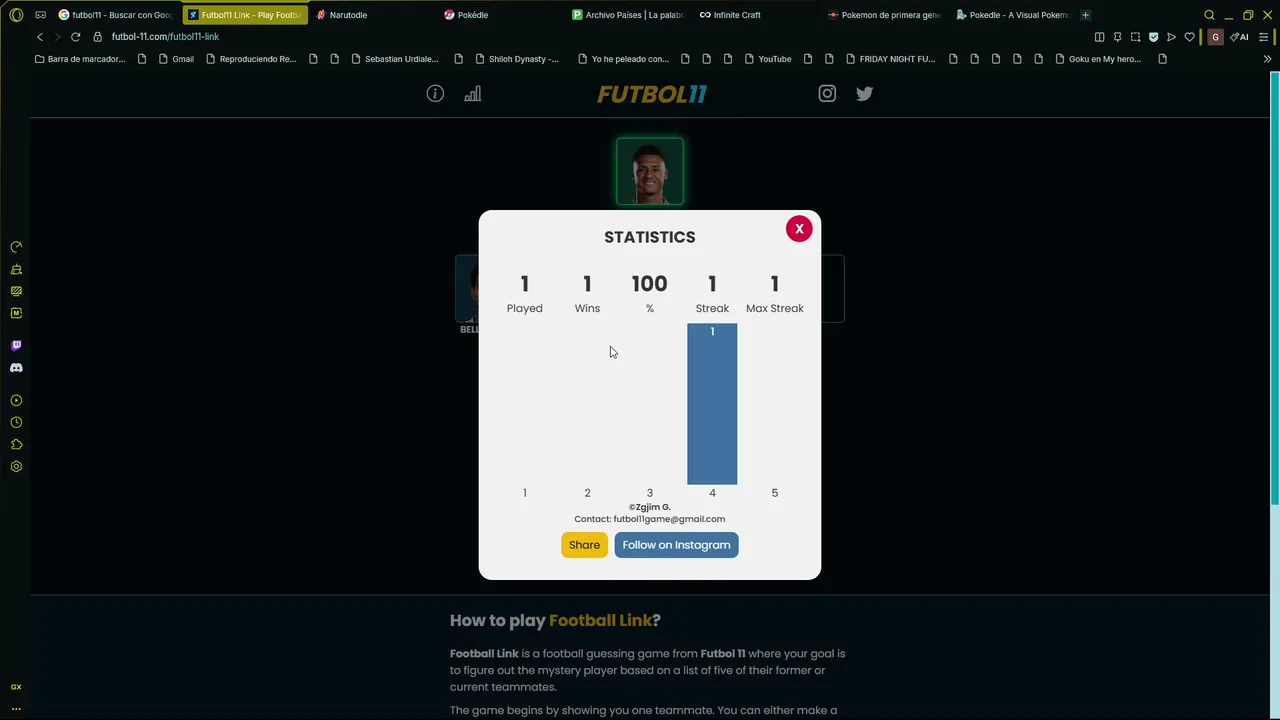This screenshot has width=1280, height=720.
Task: Open Extensions cube icon in sidebar
Action: pyautogui.click(x=16, y=444)
